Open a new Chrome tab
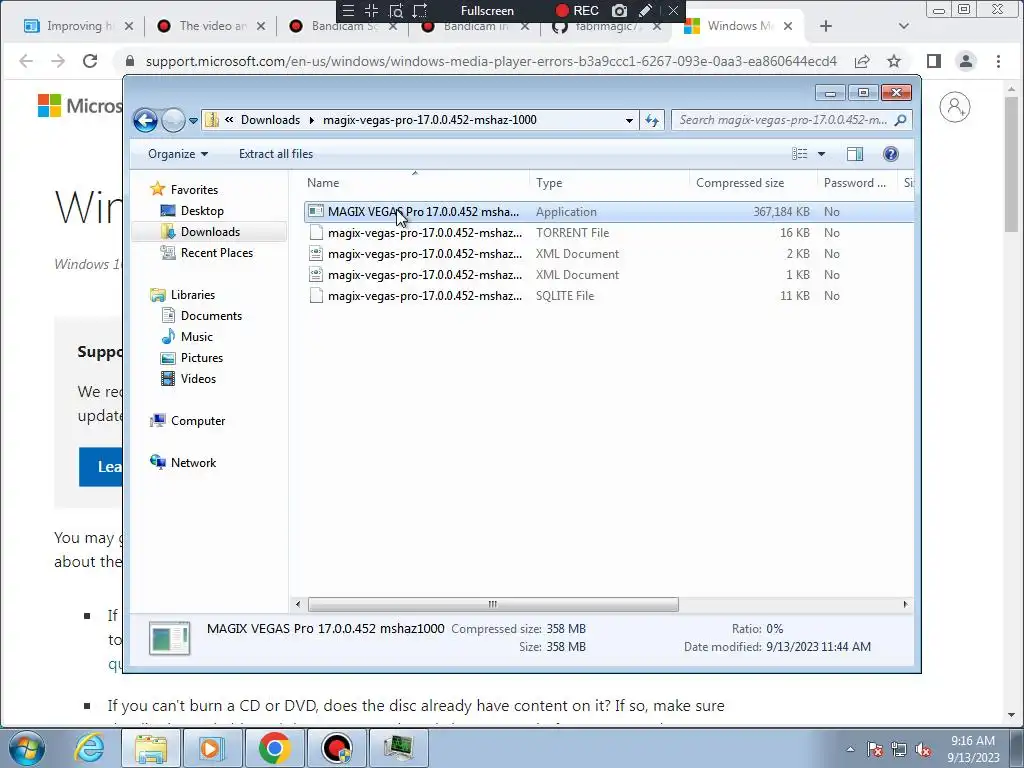Image resolution: width=1024 pixels, height=768 pixels. click(826, 26)
